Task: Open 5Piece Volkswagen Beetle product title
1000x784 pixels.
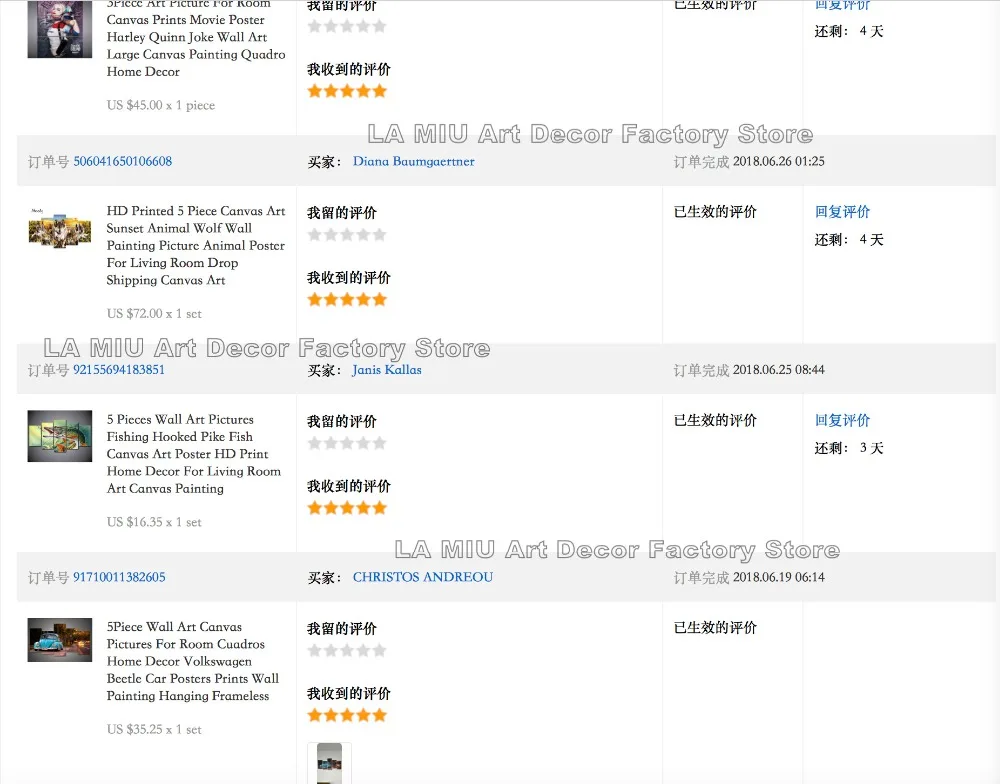Action: tap(193, 662)
